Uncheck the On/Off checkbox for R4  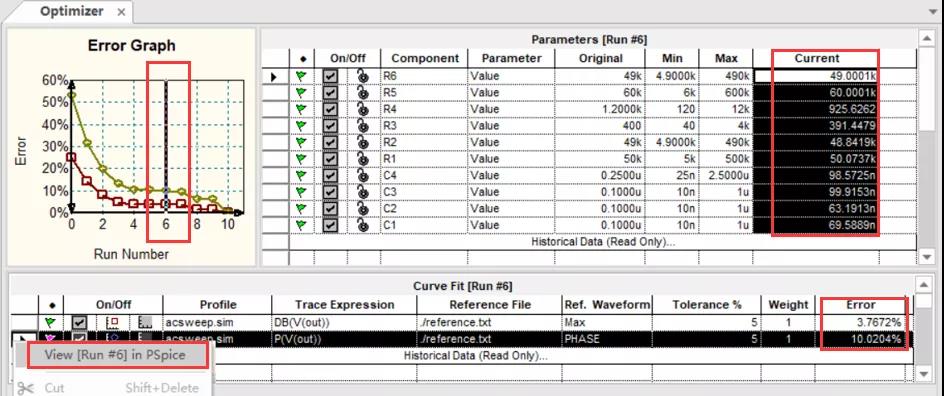click(330, 110)
